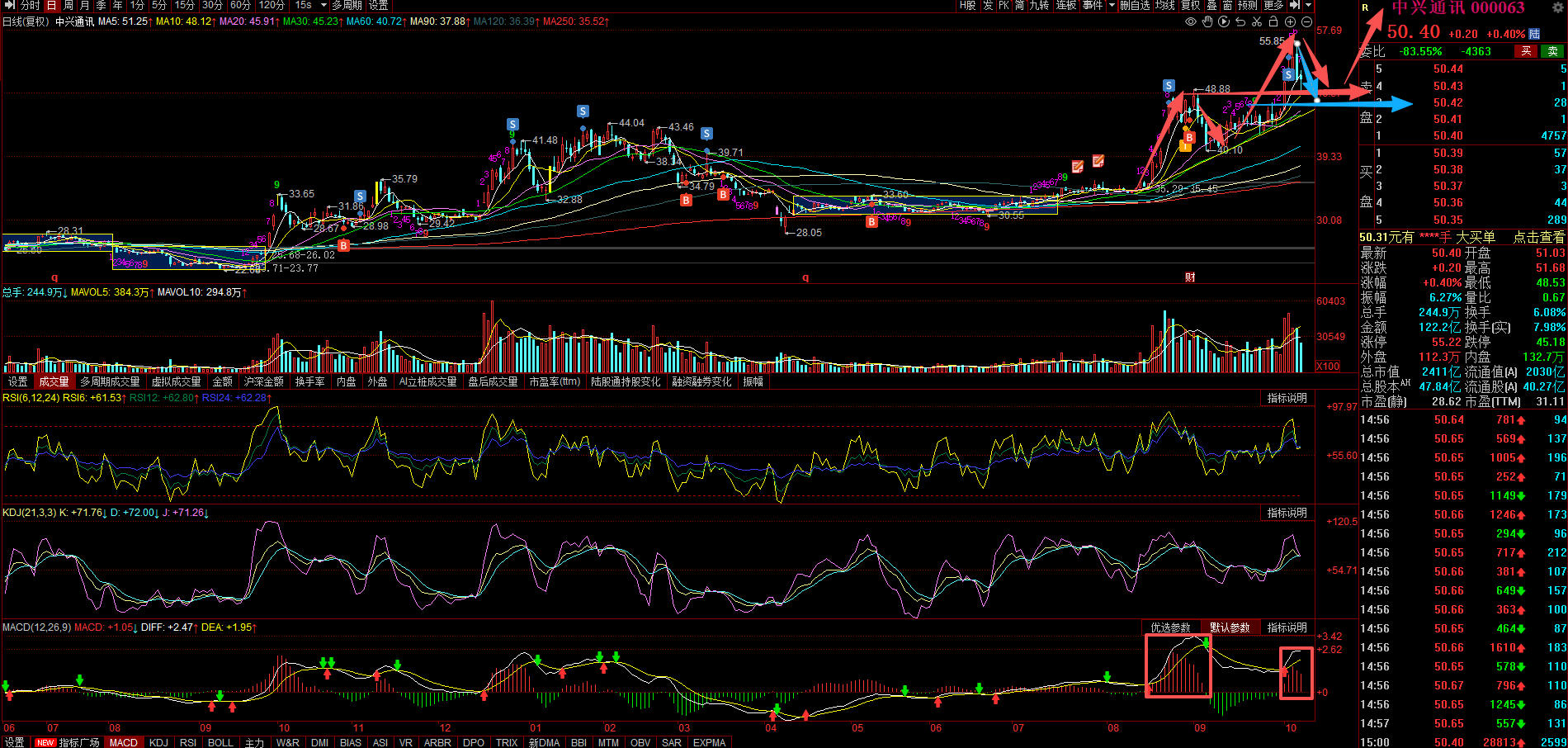1568x748 pixels.
Task: Click the 删自选 remove from watchlist button
Action: (x=1135, y=5)
